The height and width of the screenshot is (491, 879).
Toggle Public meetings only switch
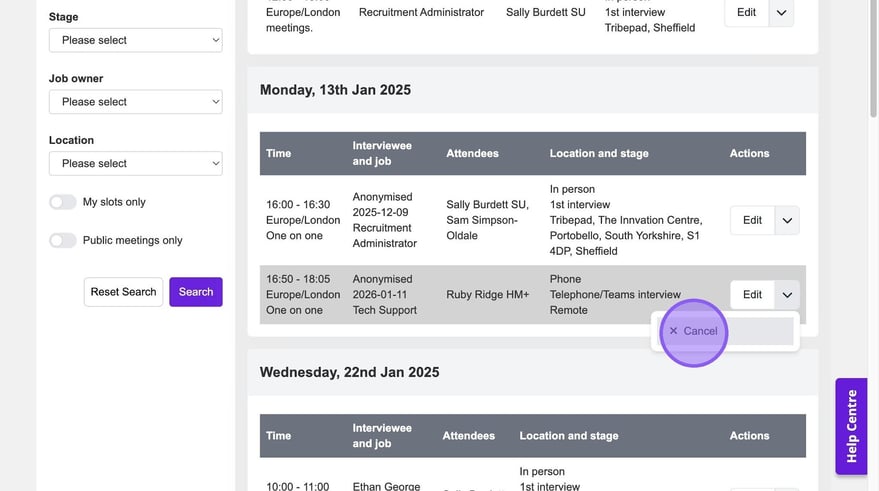[x=63, y=240]
